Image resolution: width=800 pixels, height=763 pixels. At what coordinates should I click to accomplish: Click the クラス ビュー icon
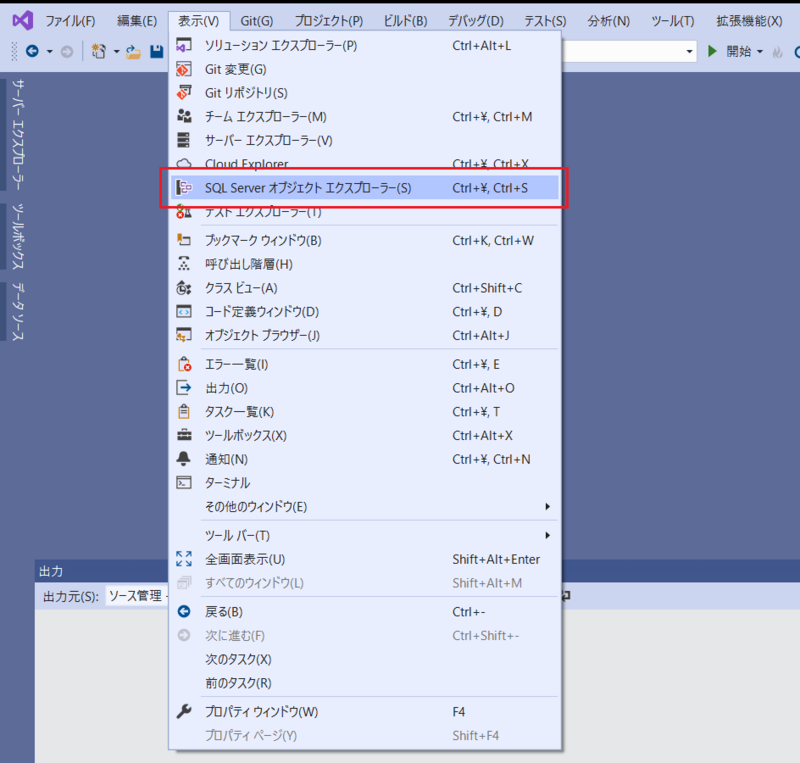click(184, 288)
